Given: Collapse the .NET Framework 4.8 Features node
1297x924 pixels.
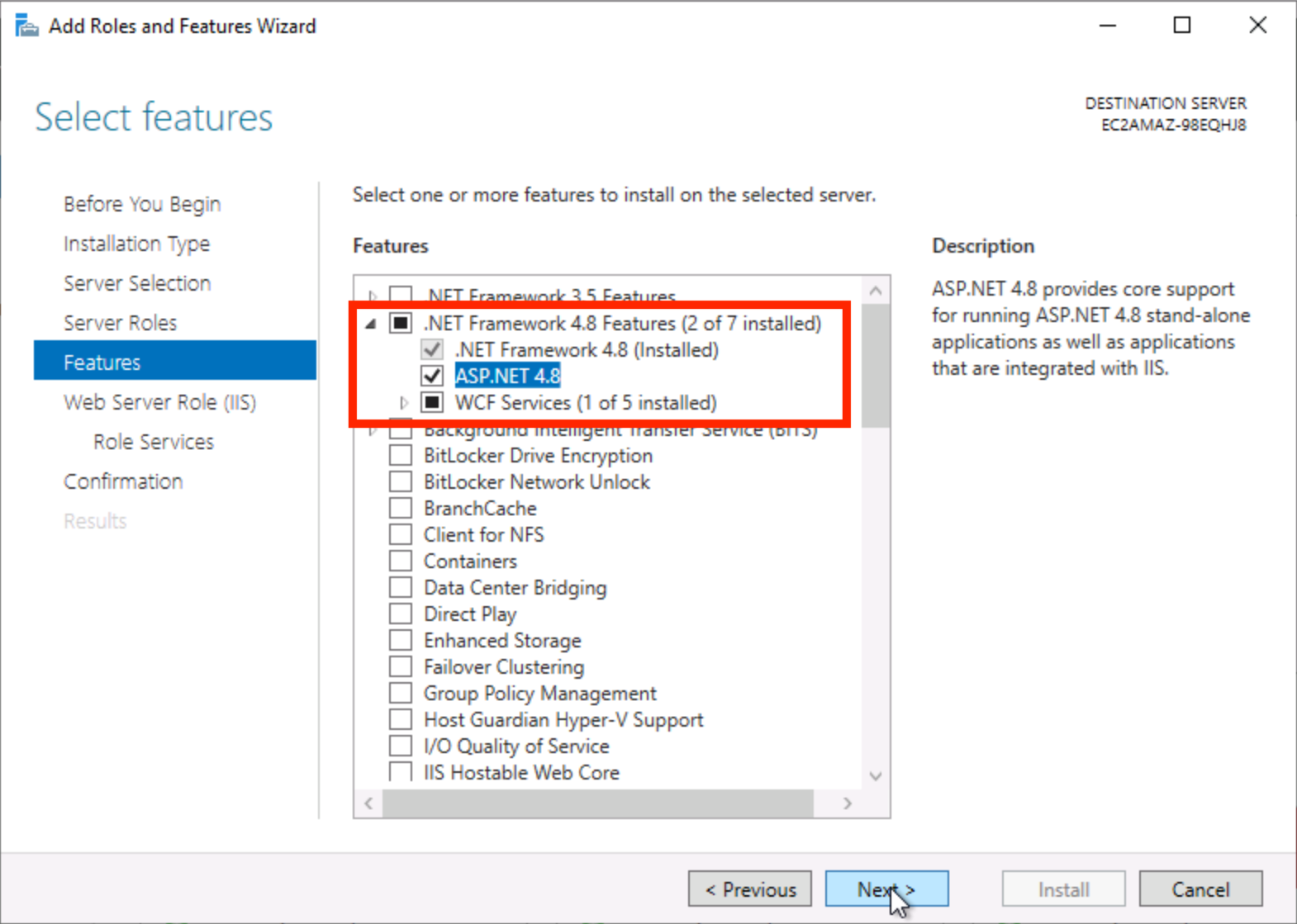Looking at the screenshot, I should (372, 324).
